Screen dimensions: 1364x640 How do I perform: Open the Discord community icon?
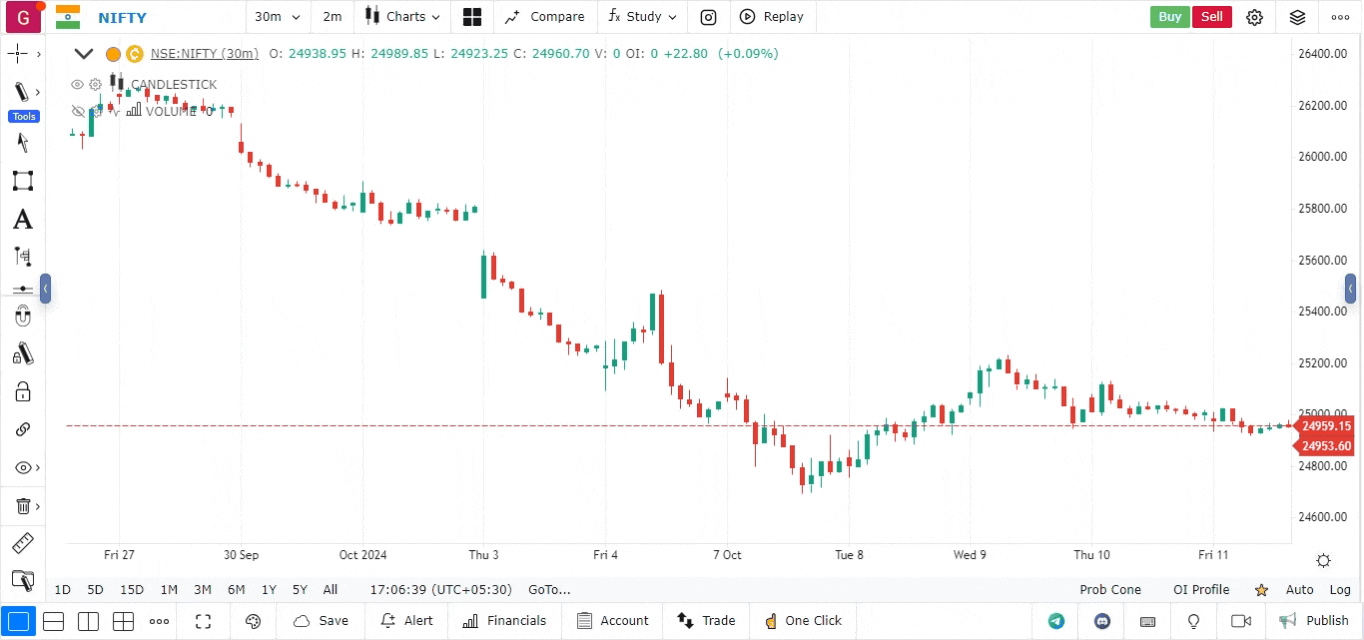point(1103,621)
